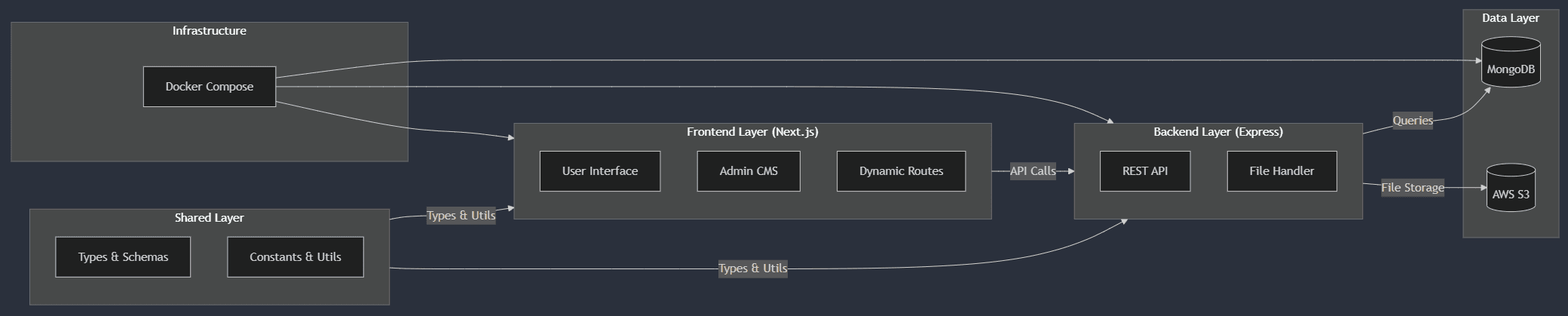
Task: Click the Types & Schemas node
Action: pos(123,257)
